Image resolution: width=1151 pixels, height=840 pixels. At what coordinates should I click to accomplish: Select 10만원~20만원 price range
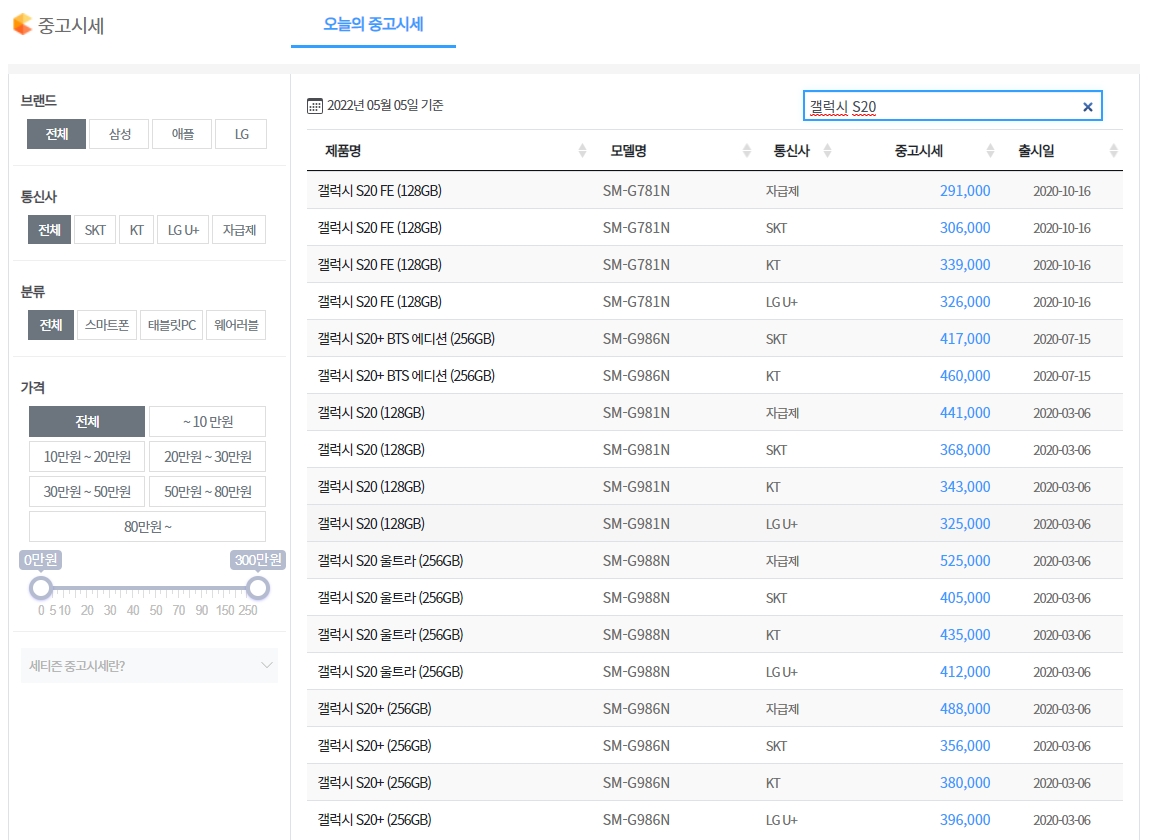pos(87,457)
